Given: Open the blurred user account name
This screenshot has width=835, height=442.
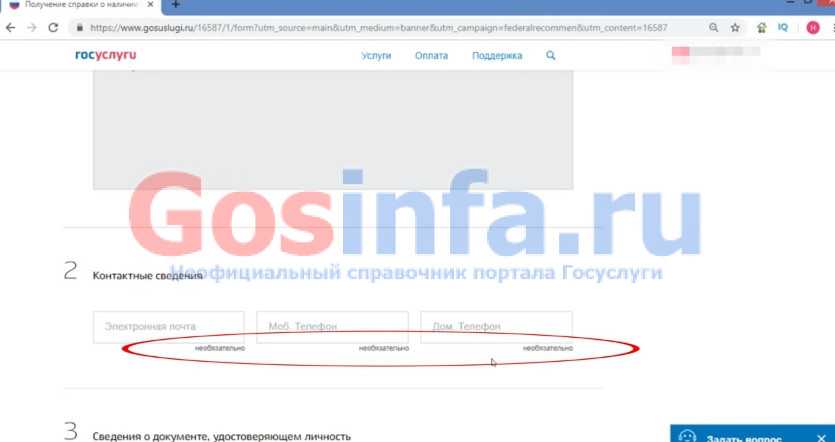Looking at the screenshot, I should coord(716,55).
